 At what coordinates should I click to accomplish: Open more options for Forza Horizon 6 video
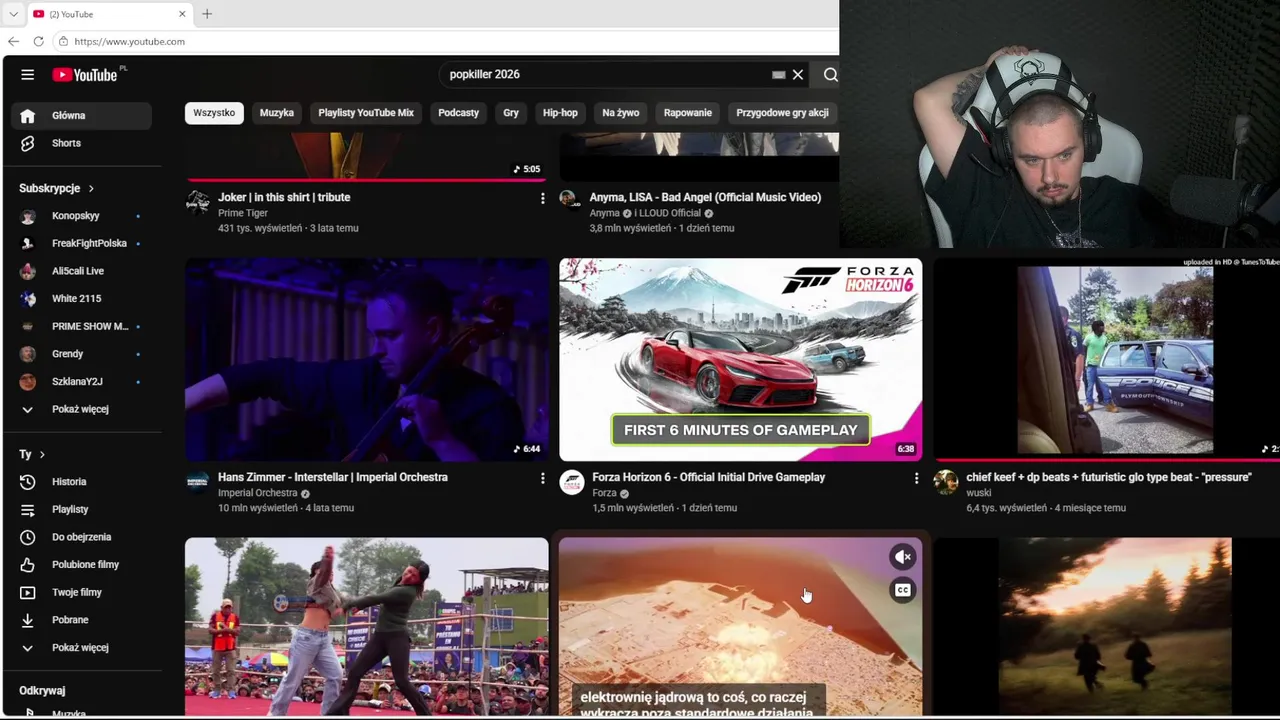916,478
